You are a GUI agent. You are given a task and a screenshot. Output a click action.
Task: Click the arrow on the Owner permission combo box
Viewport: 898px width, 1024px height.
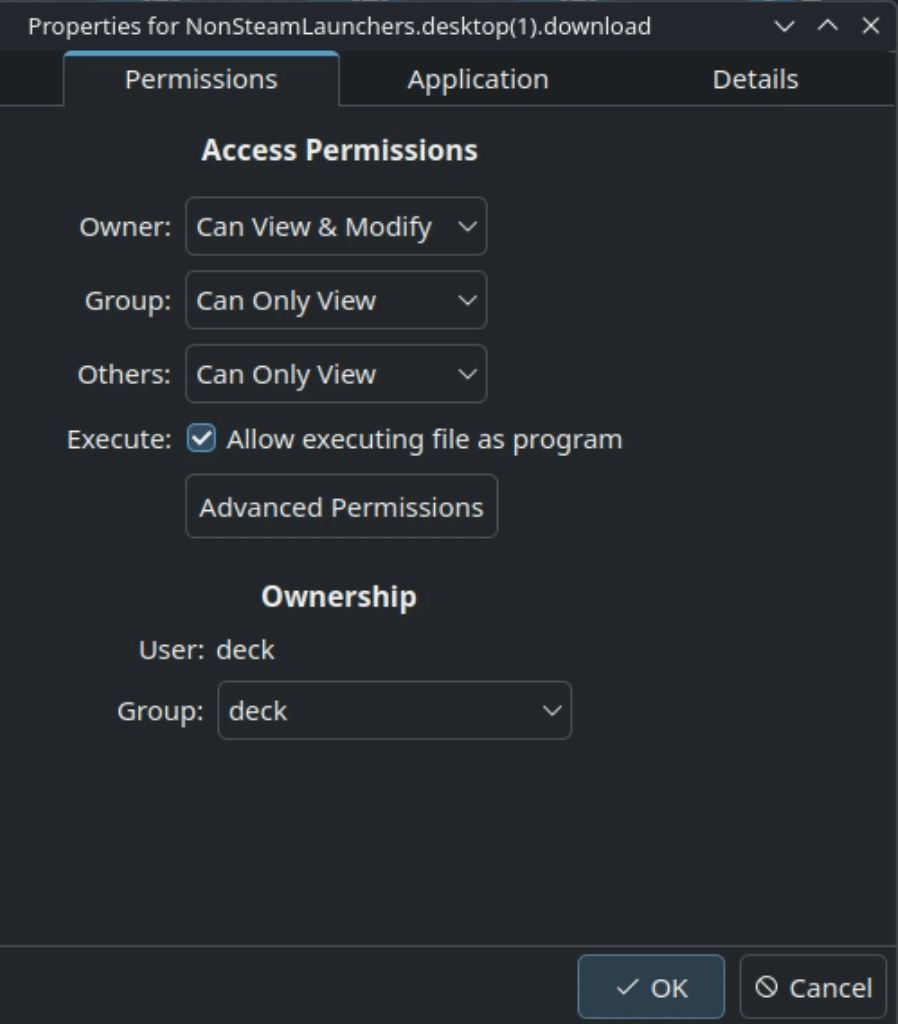467,227
